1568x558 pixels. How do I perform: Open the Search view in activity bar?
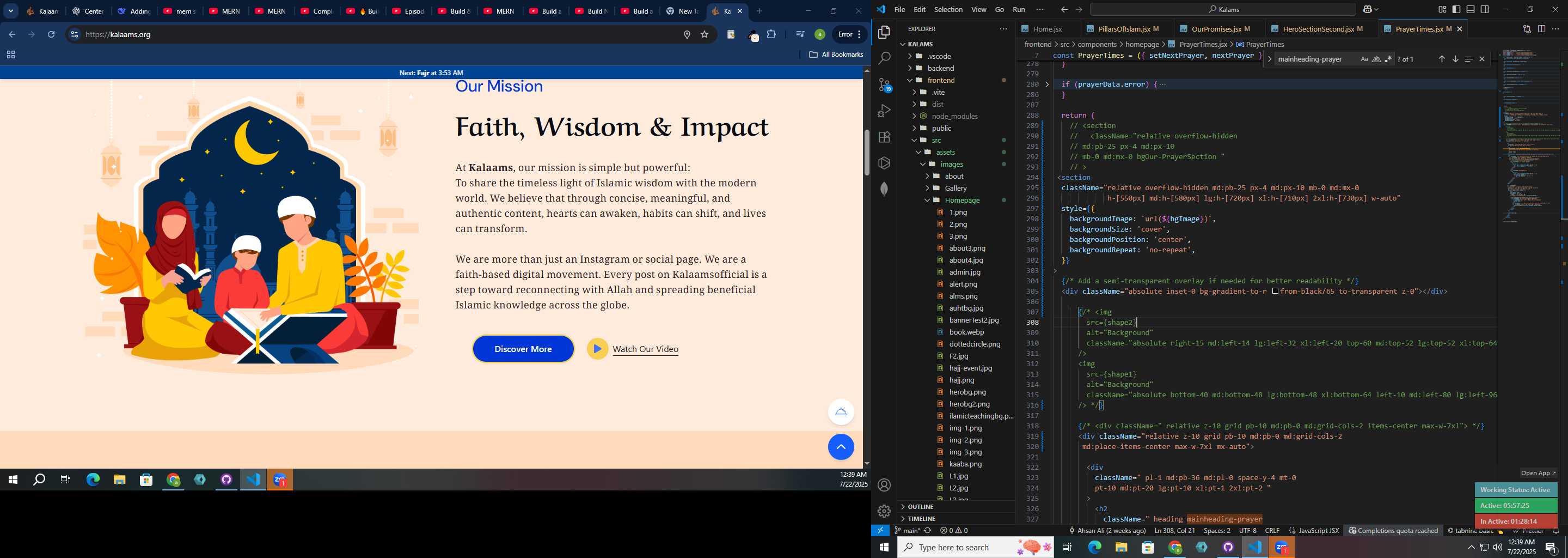(x=884, y=58)
